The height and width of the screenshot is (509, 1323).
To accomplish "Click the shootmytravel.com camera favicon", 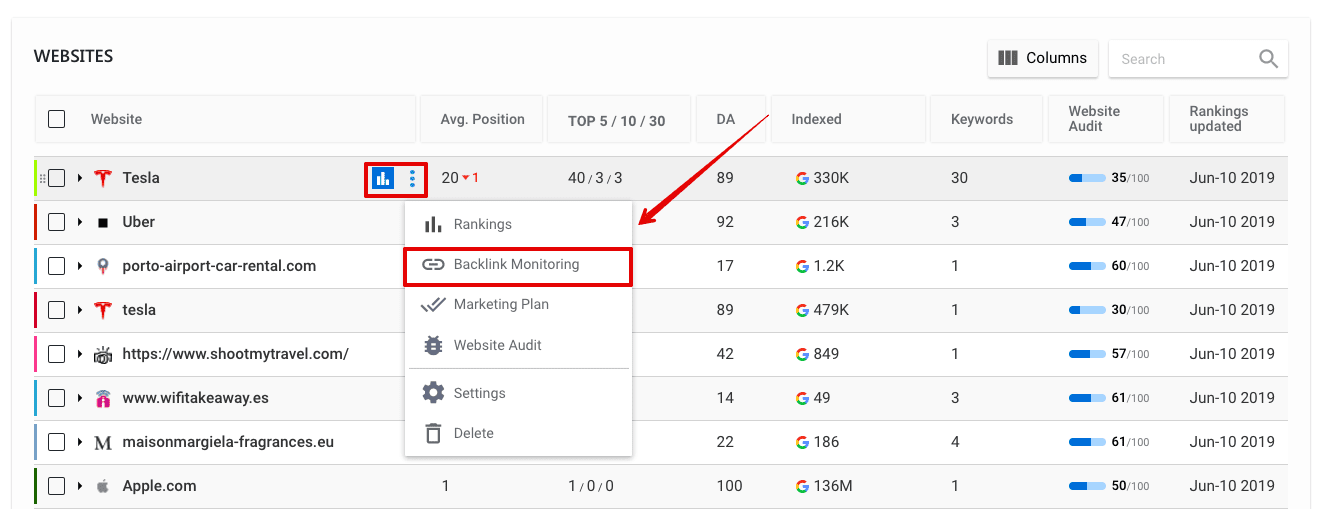I will [102, 354].
